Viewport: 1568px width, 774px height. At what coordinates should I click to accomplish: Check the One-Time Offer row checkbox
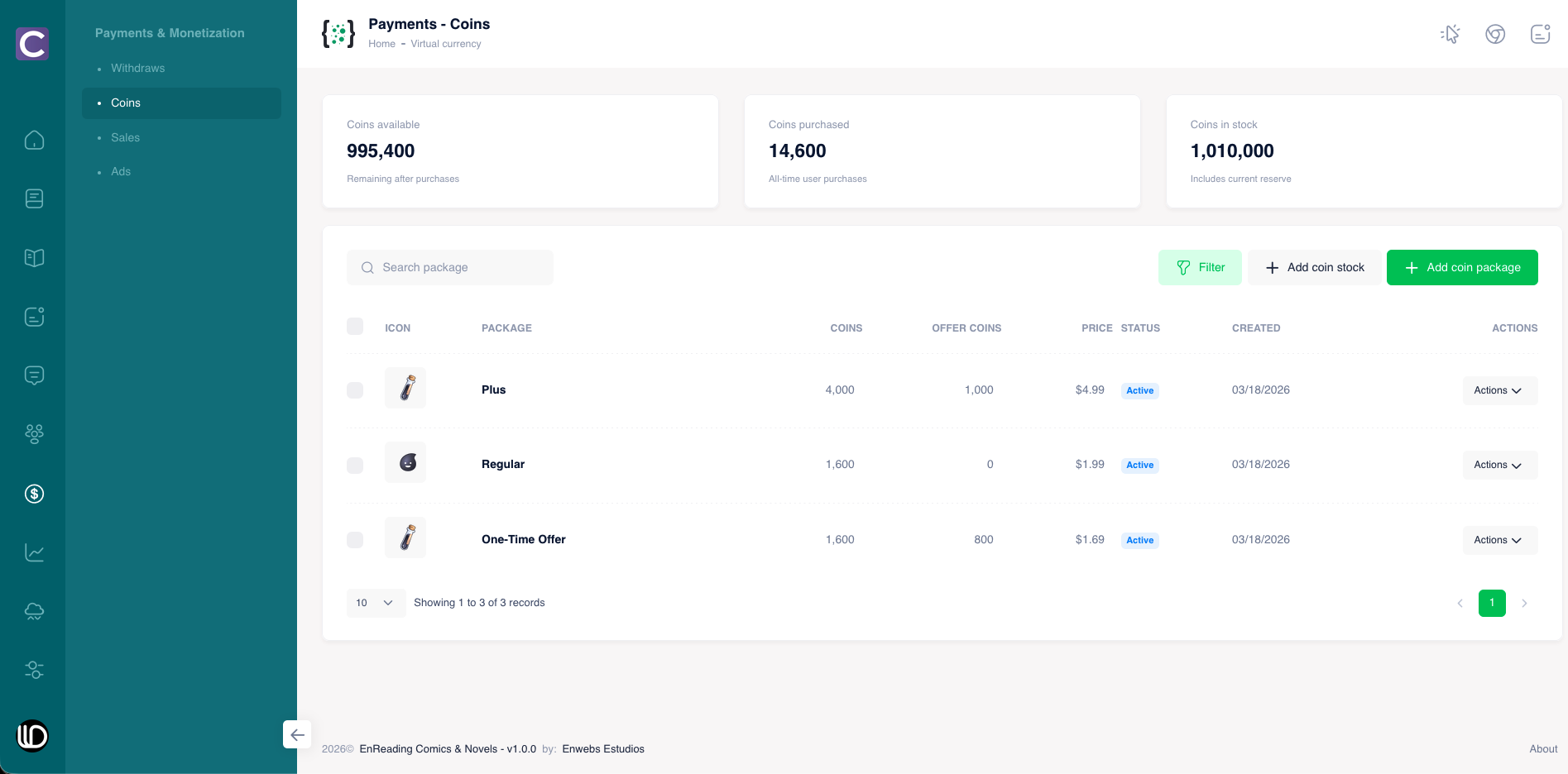355,540
